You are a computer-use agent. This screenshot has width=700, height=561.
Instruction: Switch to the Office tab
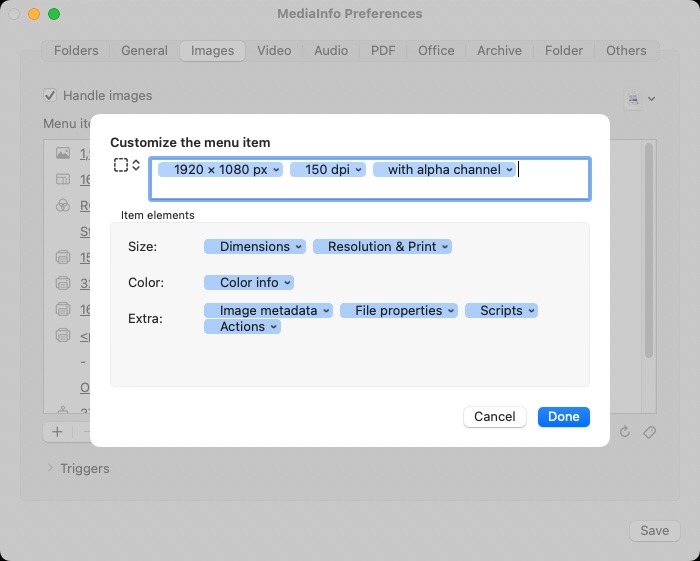click(x=436, y=51)
